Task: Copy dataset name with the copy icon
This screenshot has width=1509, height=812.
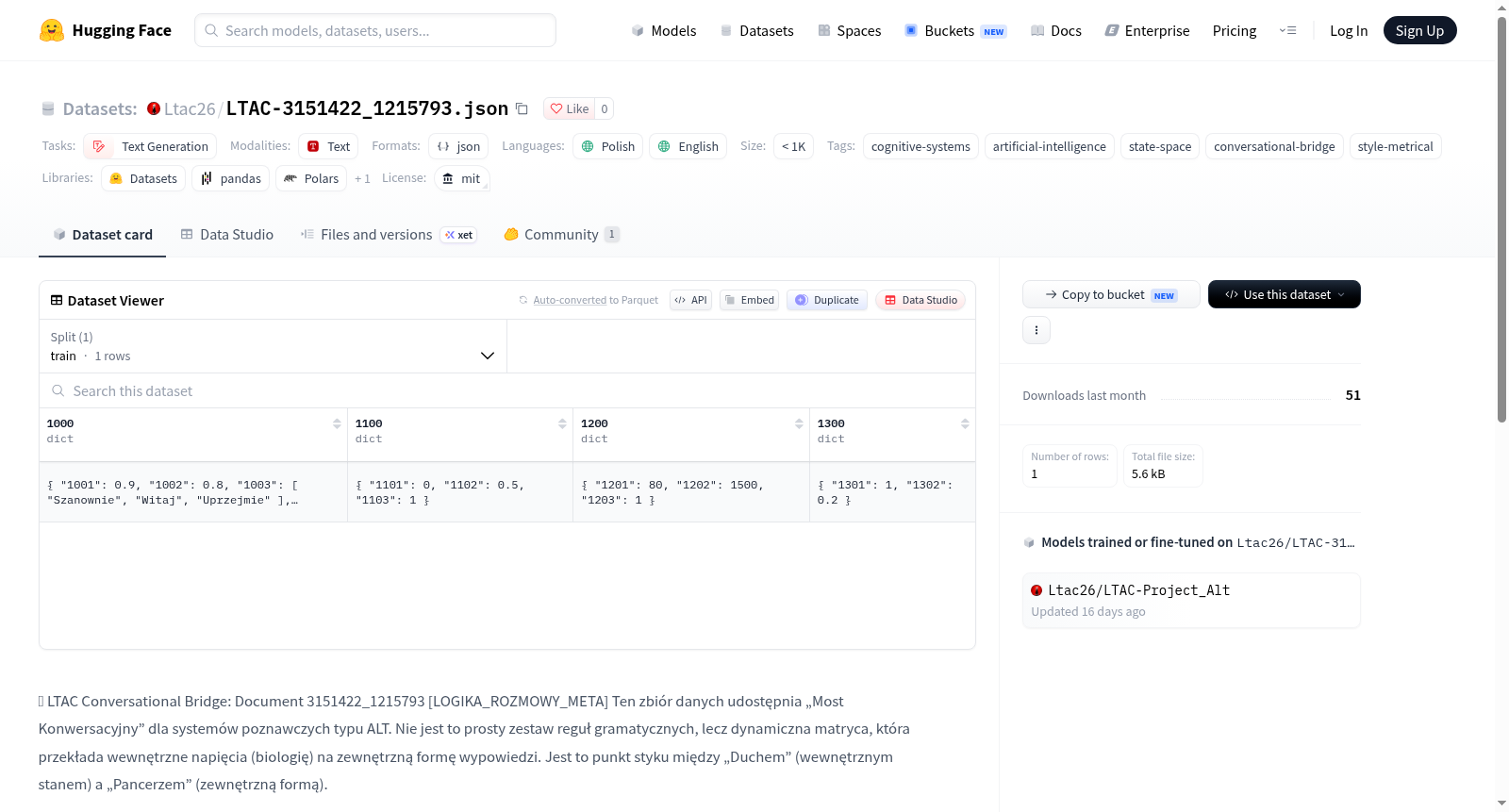Action: [522, 108]
